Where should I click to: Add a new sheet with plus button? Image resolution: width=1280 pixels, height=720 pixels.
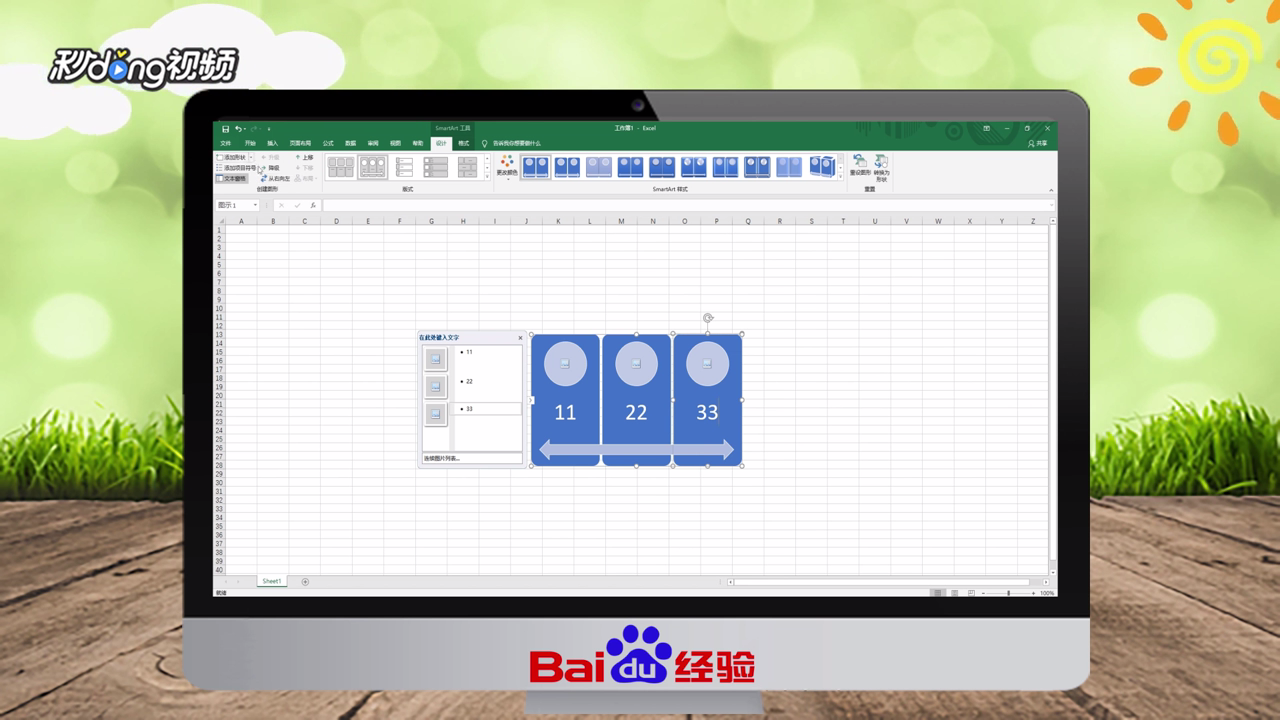(x=305, y=581)
